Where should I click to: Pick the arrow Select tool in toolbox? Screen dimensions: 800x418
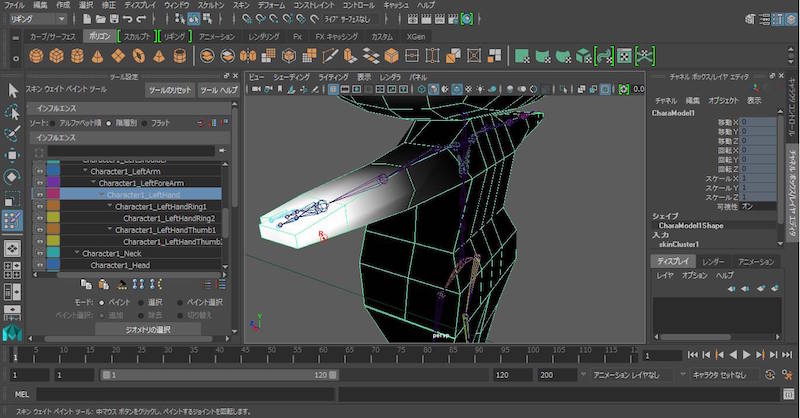pos(13,90)
